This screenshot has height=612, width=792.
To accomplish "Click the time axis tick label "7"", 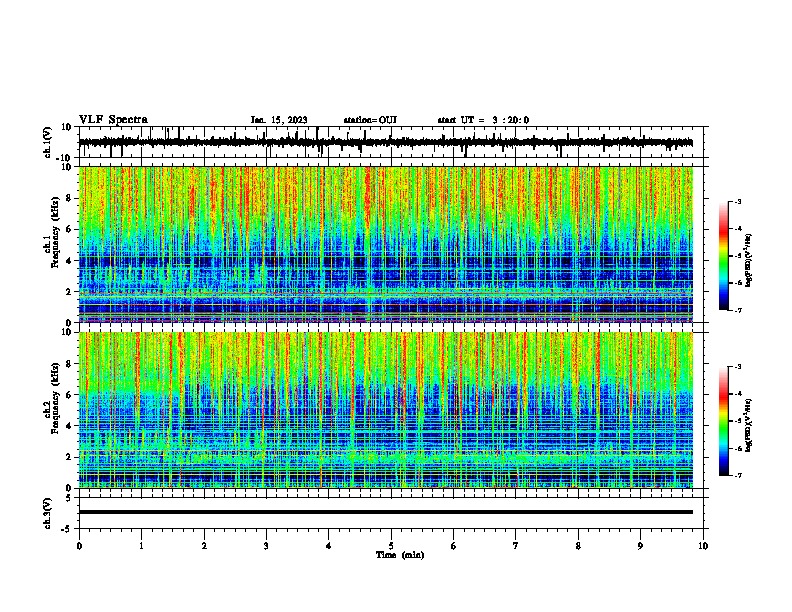I will point(516,546).
